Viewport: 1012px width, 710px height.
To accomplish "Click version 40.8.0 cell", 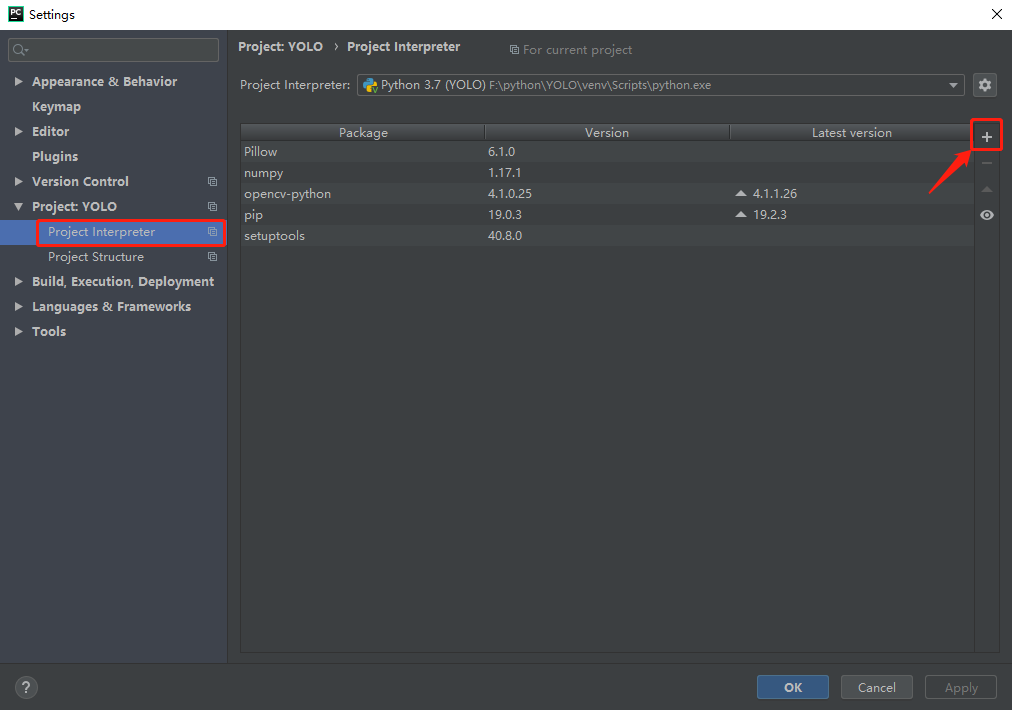I will pyautogui.click(x=505, y=236).
